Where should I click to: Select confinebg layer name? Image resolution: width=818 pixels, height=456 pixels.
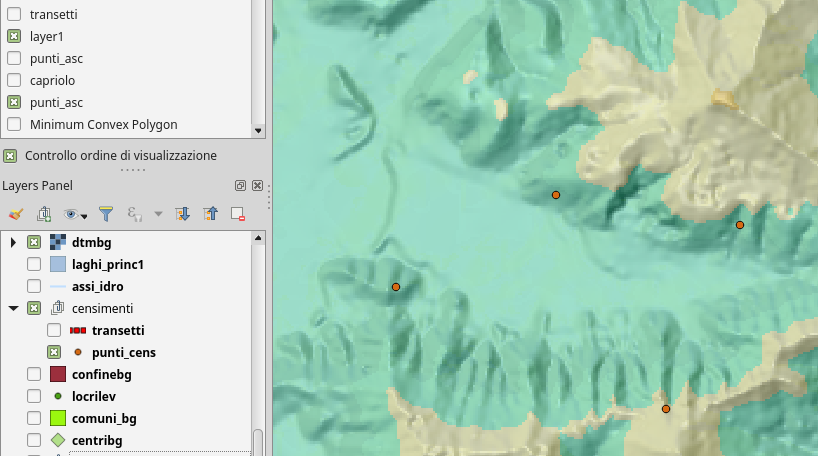point(102,374)
